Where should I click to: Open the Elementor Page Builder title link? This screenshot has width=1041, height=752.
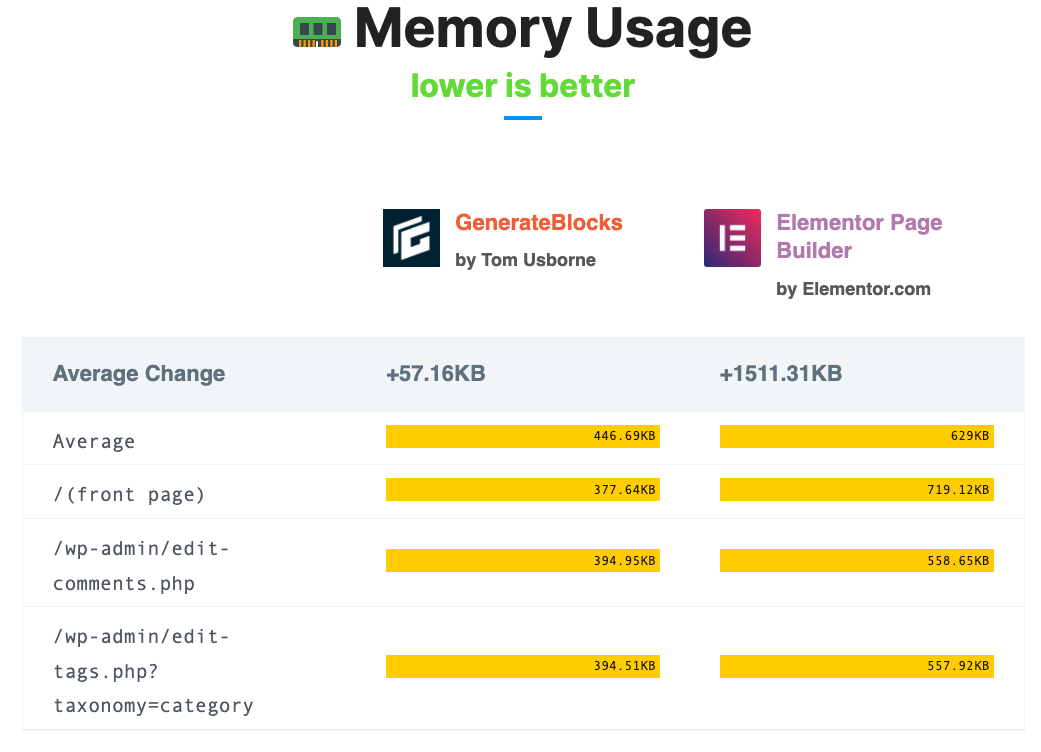point(859,236)
